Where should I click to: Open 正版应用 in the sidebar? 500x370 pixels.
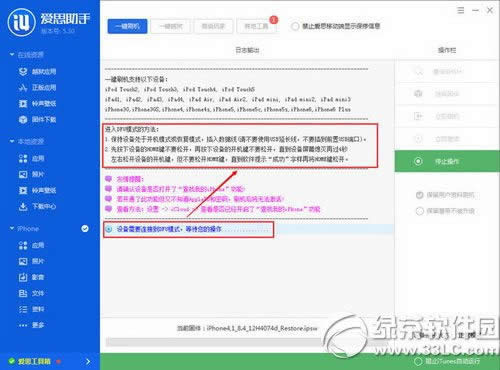37,88
